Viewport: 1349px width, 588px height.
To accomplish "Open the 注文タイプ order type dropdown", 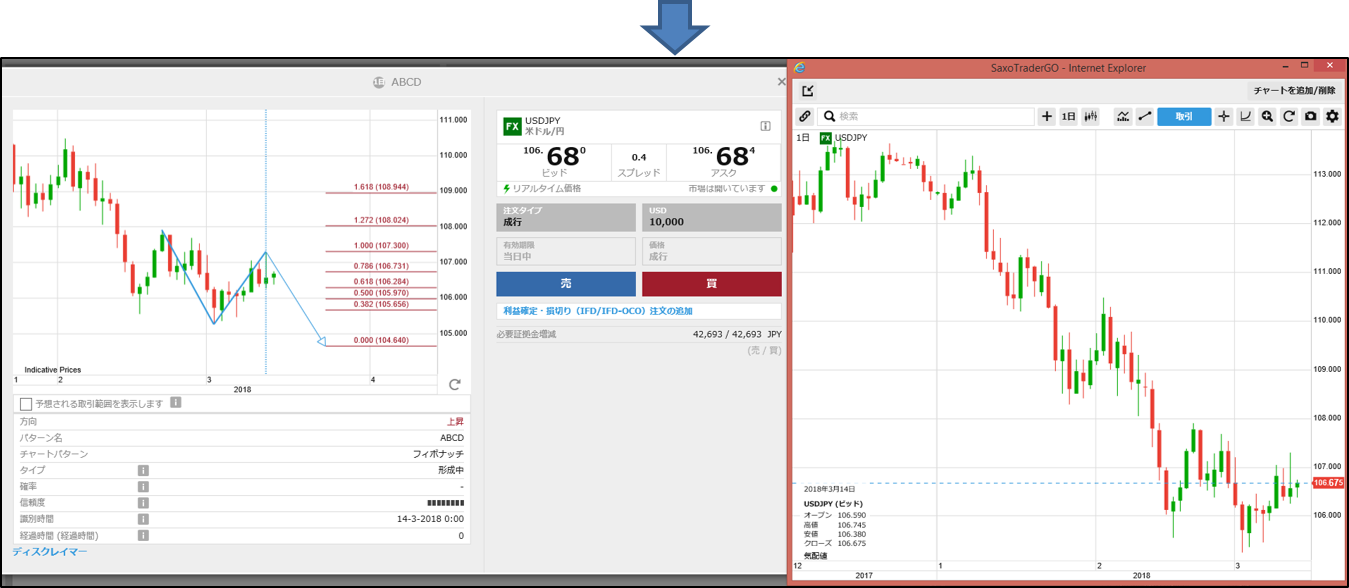I will [x=566, y=217].
